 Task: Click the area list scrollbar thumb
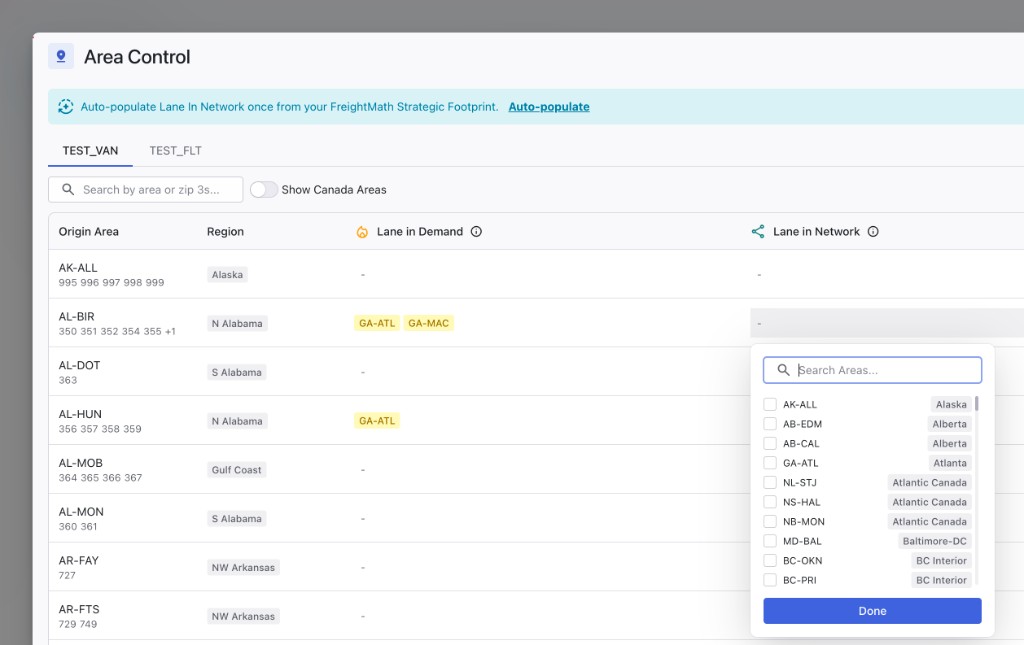coord(976,403)
